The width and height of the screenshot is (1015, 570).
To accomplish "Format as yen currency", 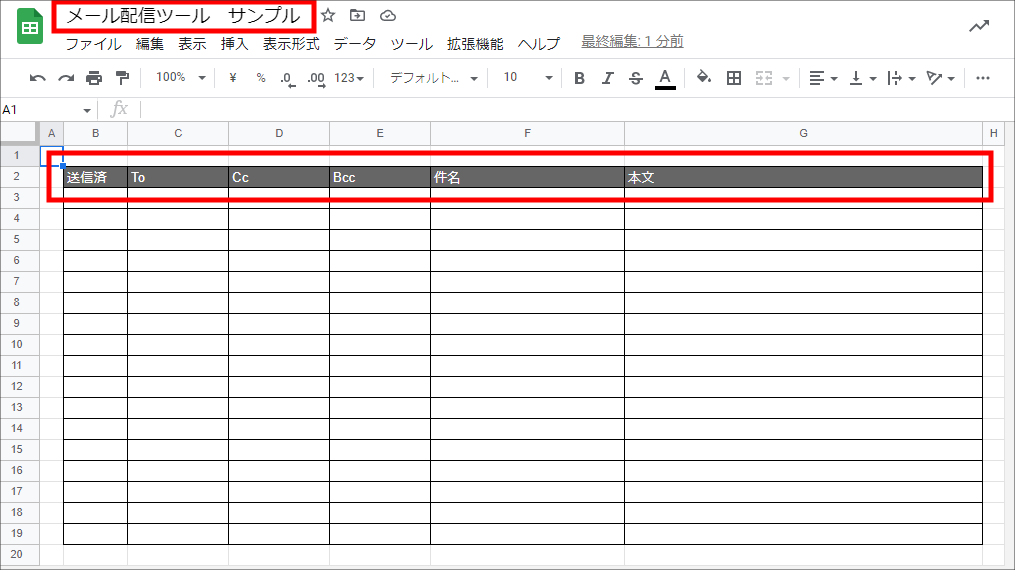I will (233, 78).
